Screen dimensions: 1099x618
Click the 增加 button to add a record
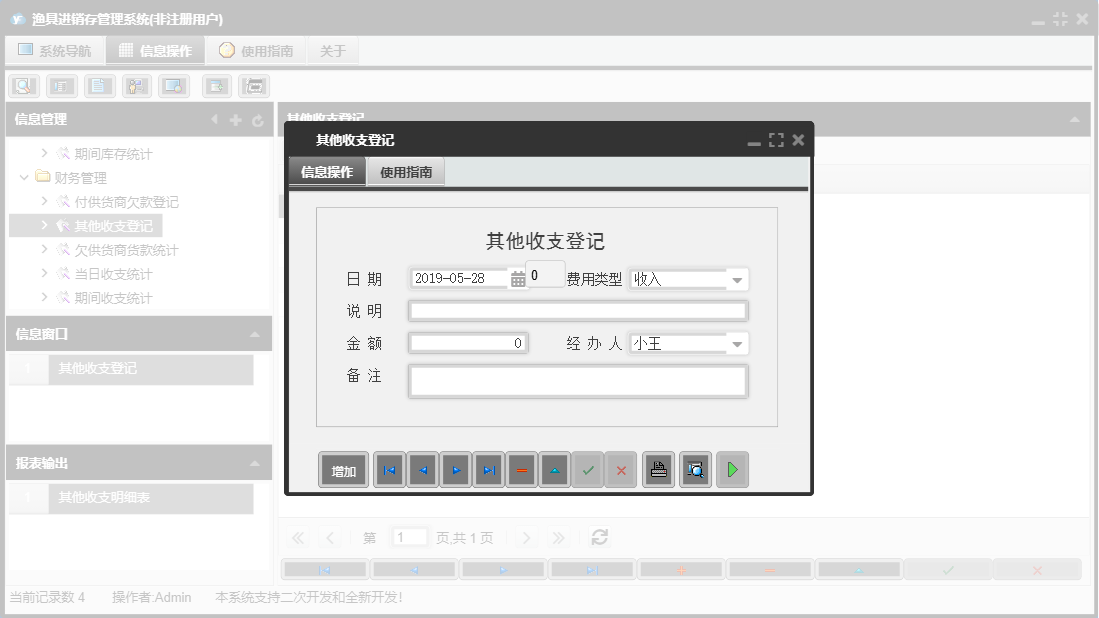[x=343, y=469]
